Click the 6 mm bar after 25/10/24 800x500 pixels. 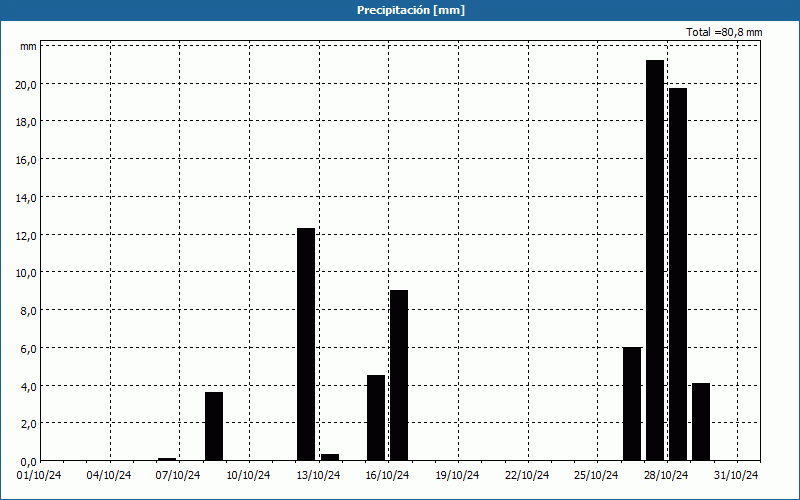[632, 404]
